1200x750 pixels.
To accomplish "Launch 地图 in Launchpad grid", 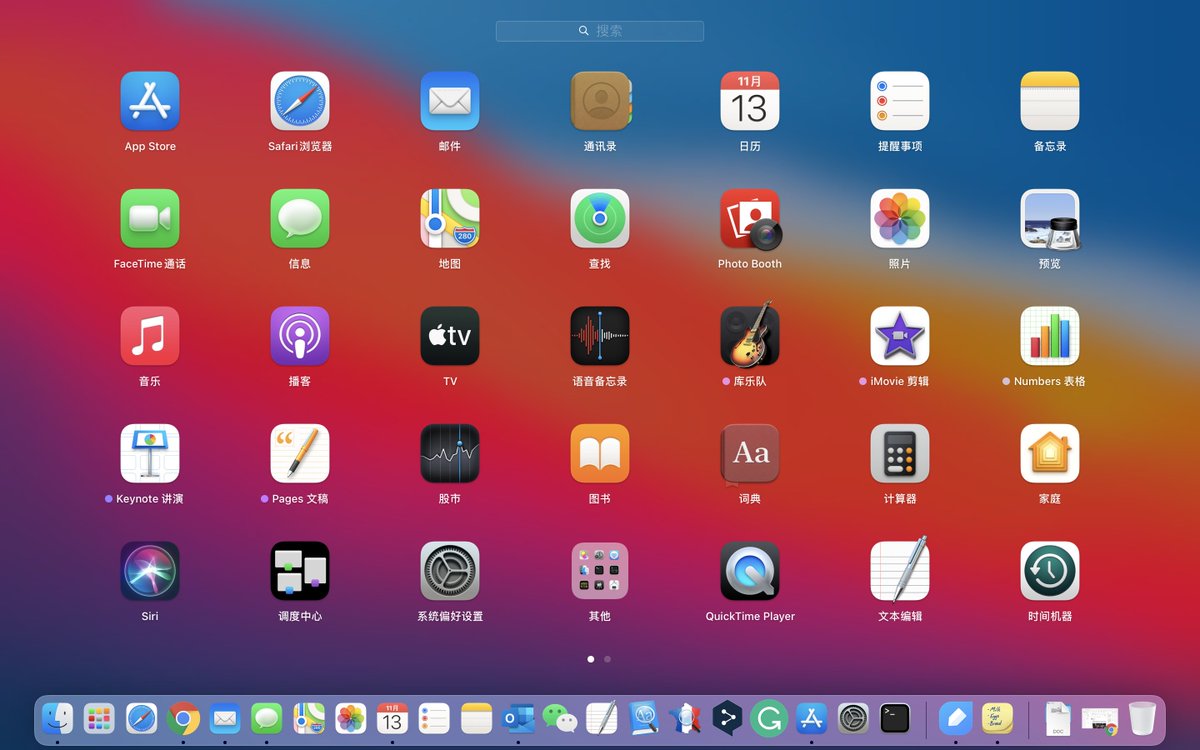I will tap(450, 218).
